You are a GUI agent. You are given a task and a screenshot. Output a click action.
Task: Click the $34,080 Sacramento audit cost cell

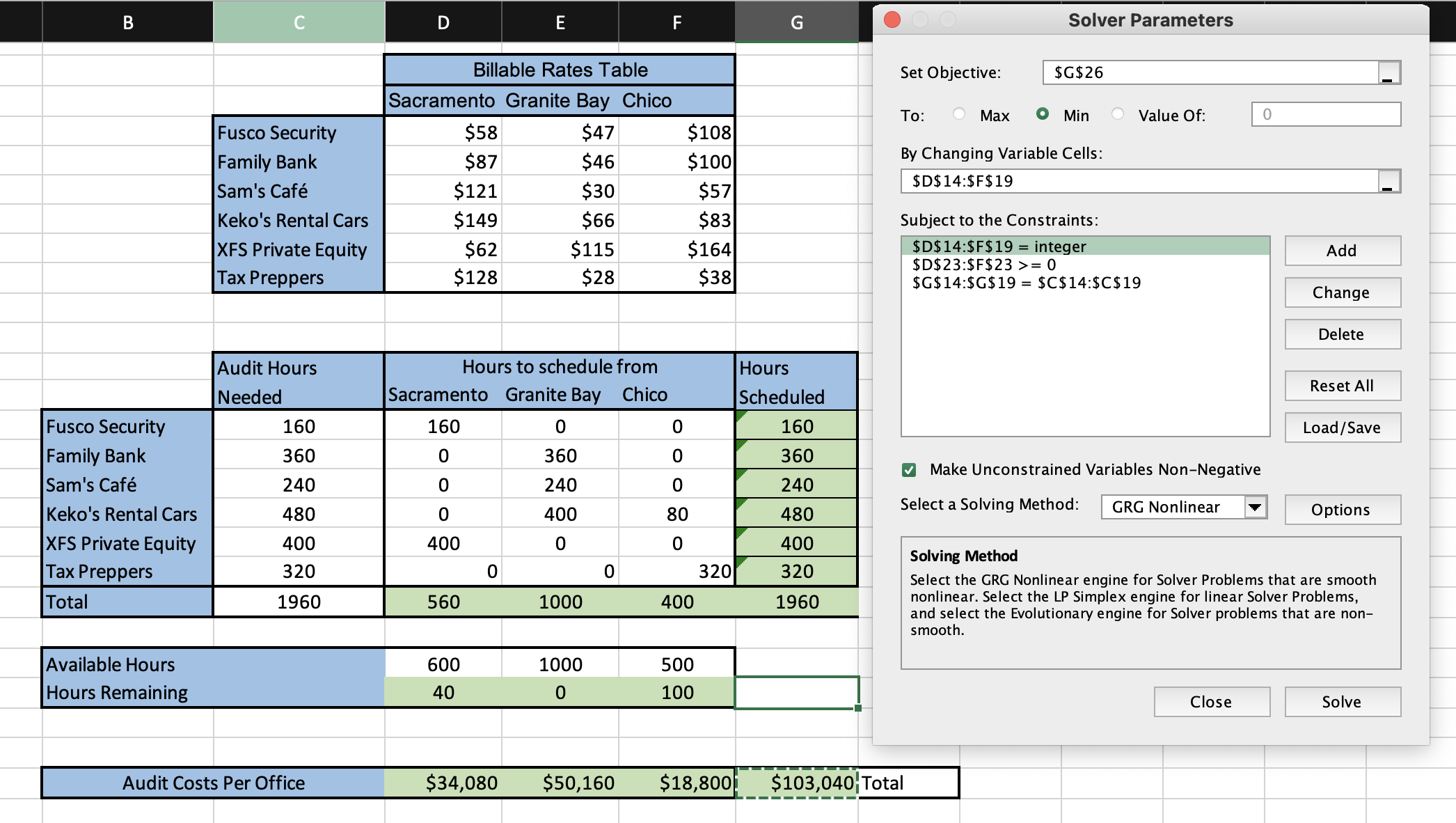pyautogui.click(x=443, y=783)
